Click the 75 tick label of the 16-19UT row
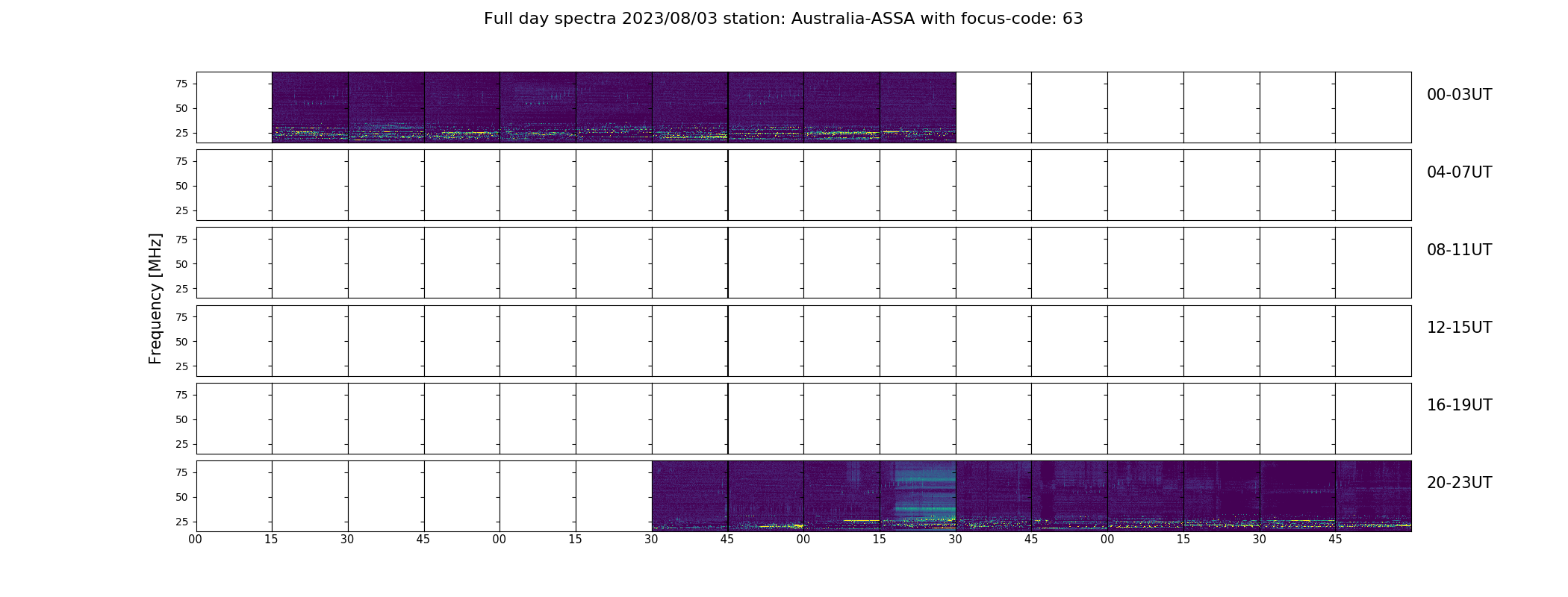This screenshot has width=1568, height=597. pyautogui.click(x=181, y=395)
